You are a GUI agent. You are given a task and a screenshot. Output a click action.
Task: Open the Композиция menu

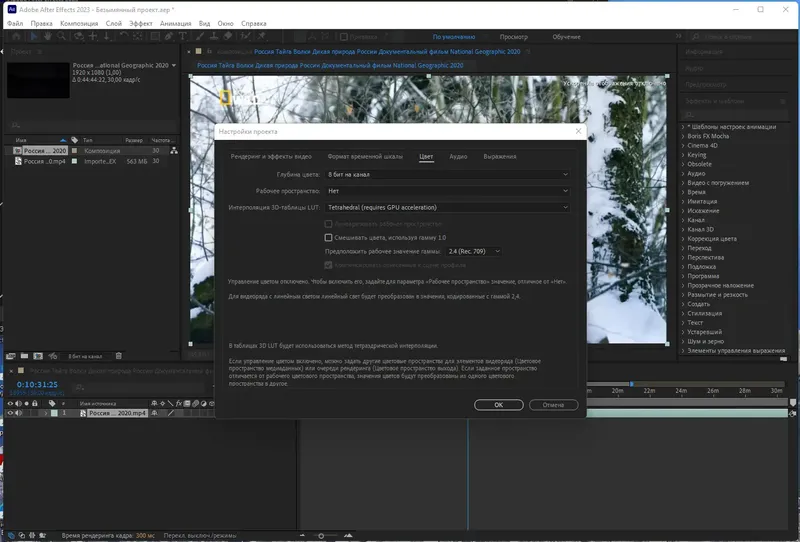tap(79, 23)
